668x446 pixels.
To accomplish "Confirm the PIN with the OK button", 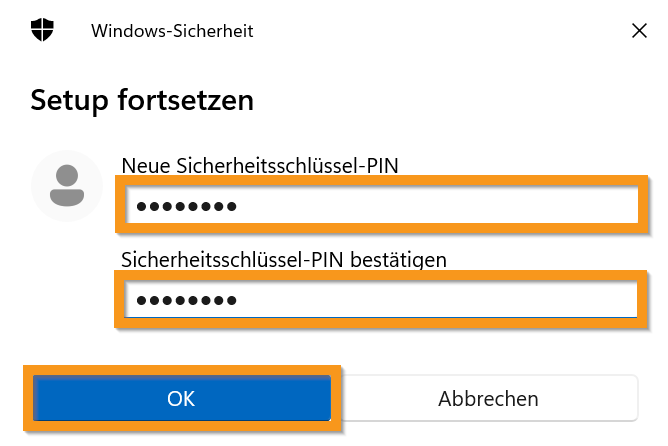I will 181,398.
